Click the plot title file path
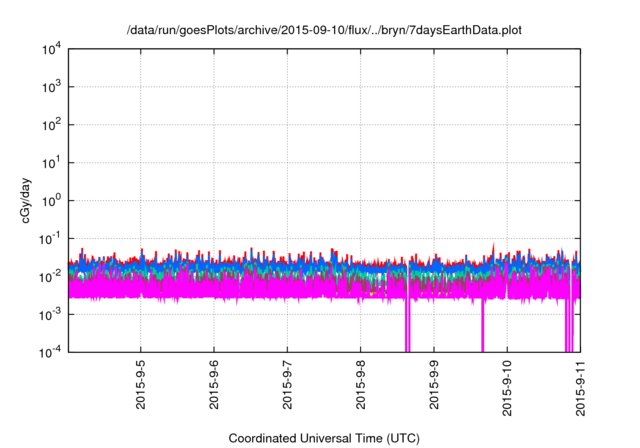Viewport: 640px width, 448px height. pyautogui.click(x=324, y=30)
